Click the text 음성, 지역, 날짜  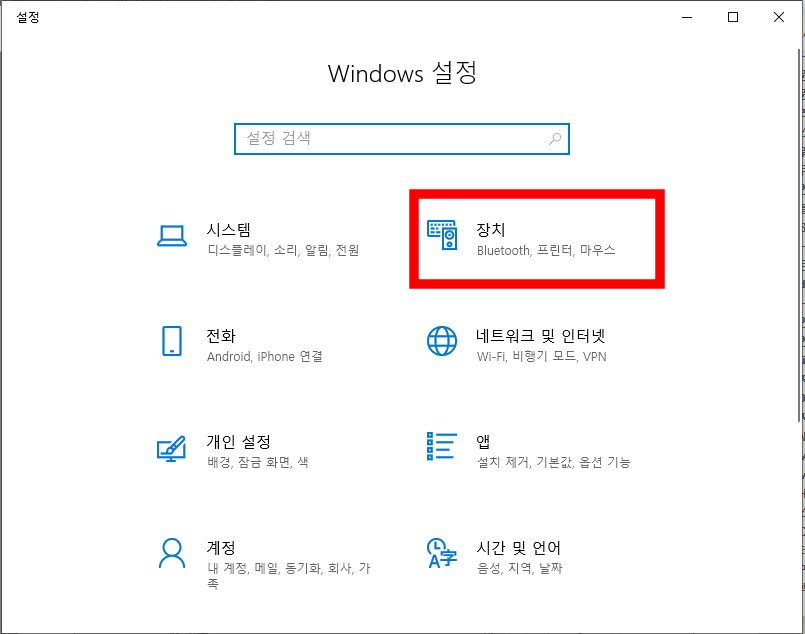[520, 568]
